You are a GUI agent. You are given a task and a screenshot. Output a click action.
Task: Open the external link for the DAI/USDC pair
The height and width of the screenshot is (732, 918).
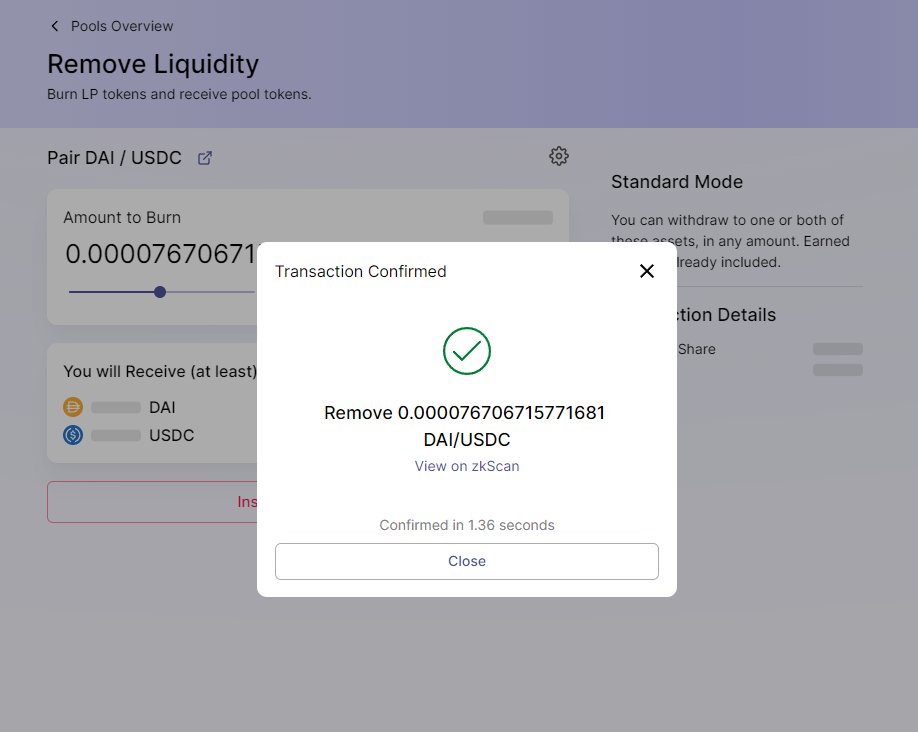[205, 157]
